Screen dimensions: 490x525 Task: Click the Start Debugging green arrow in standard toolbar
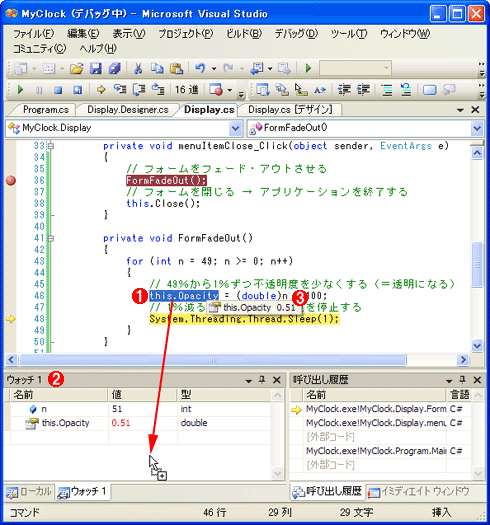click(308, 68)
